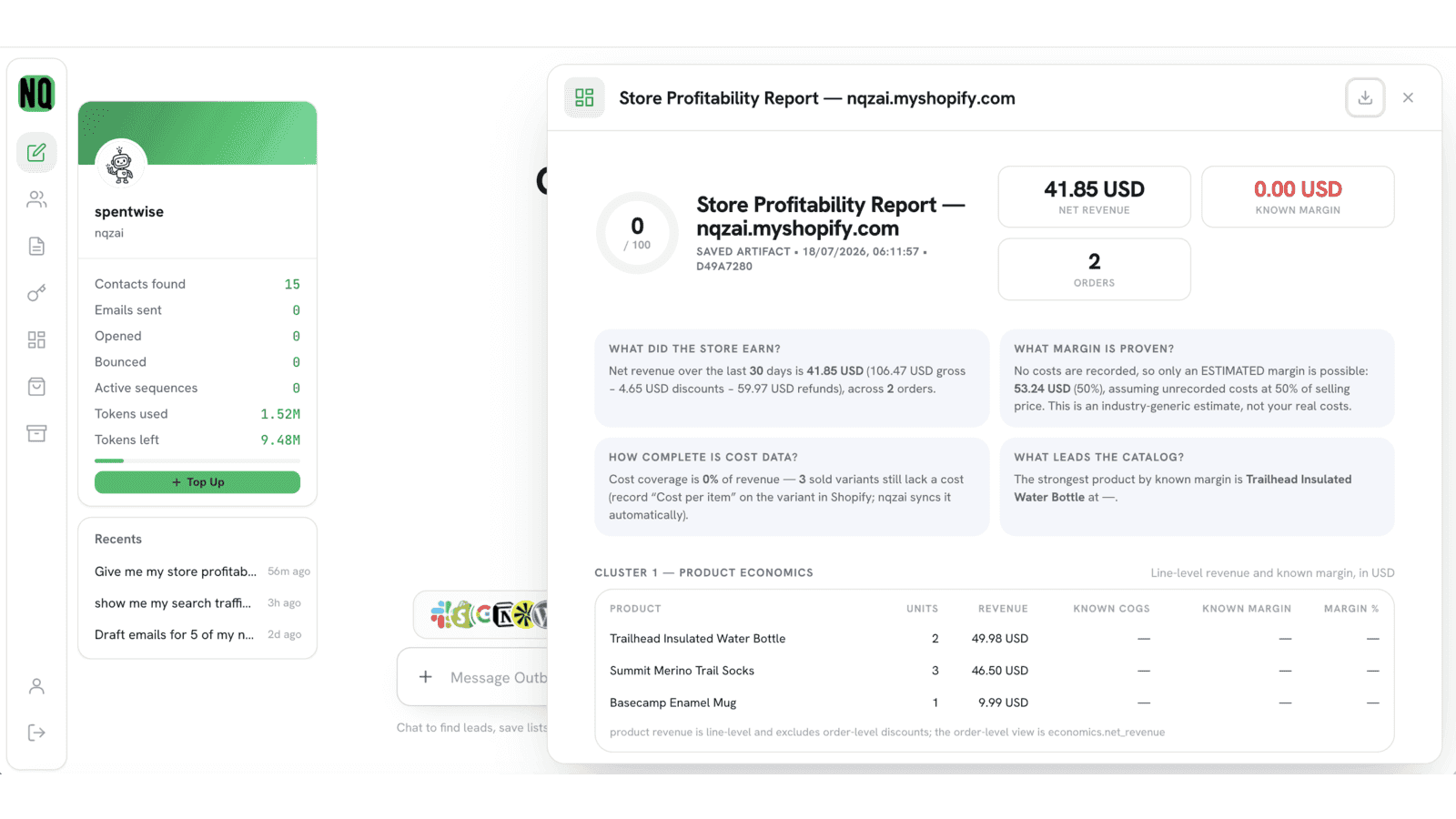Click the REVENUE column header

coord(1003,609)
